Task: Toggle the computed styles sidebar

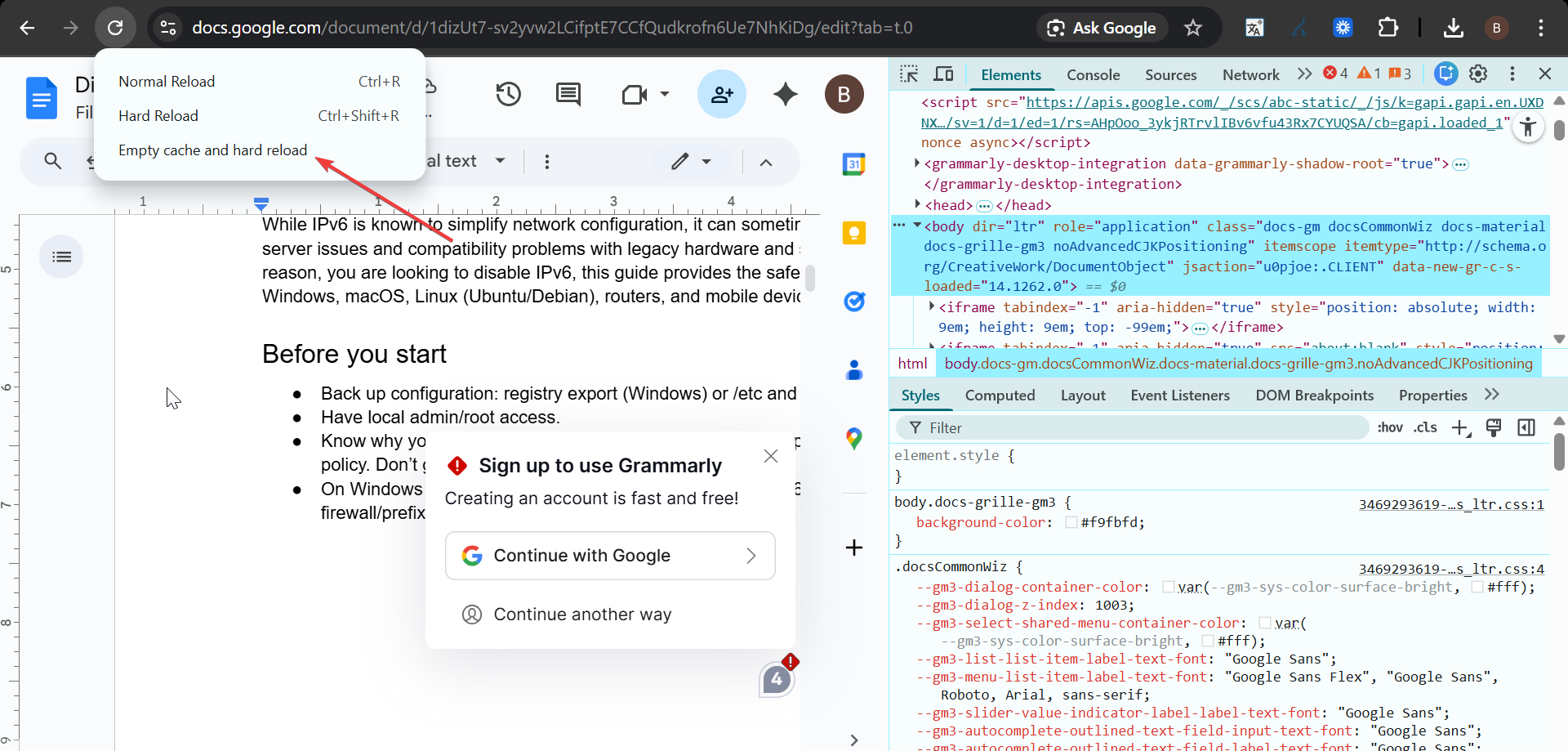Action: click(1526, 427)
